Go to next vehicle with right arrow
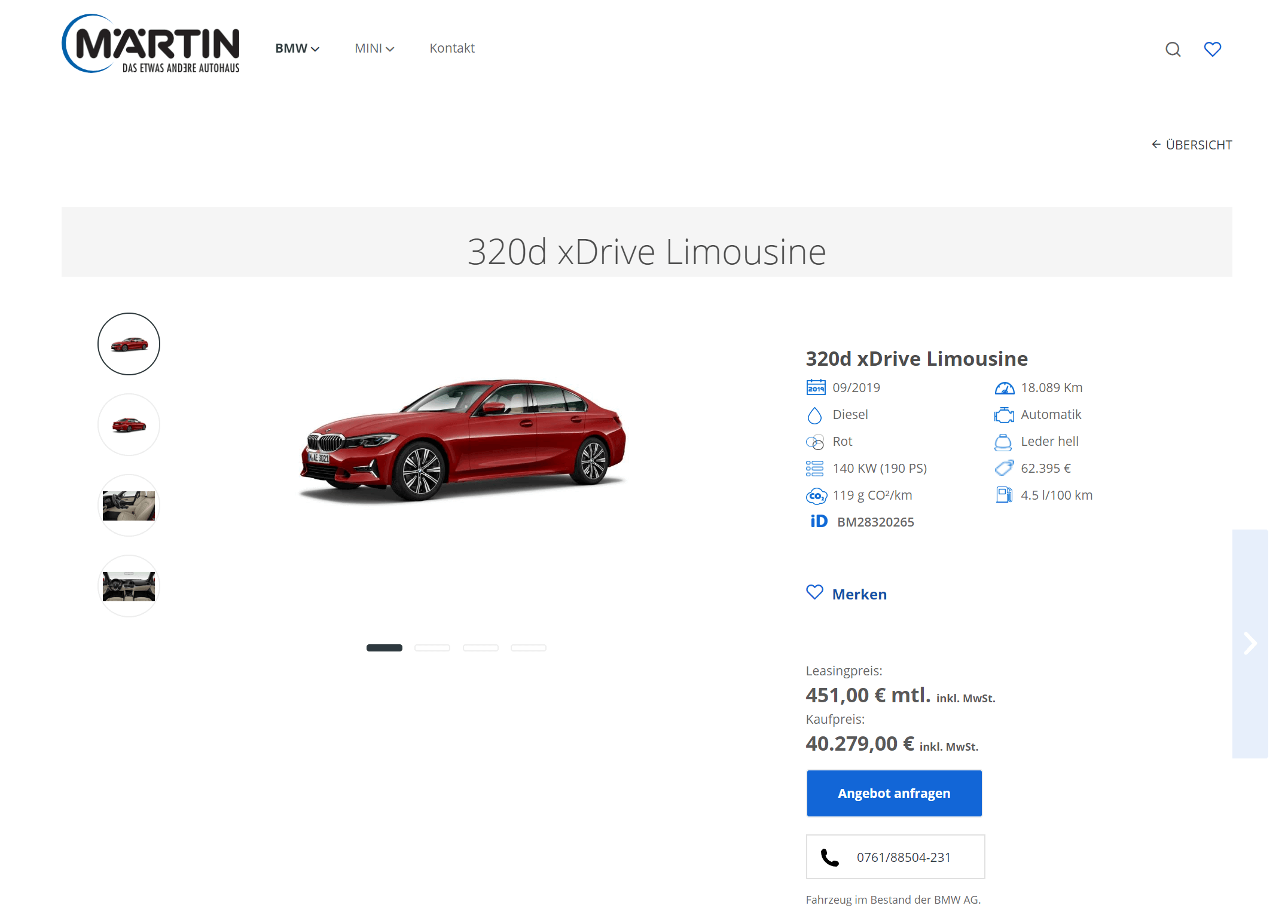Image resolution: width=1288 pixels, height=924 pixels. point(1250,644)
